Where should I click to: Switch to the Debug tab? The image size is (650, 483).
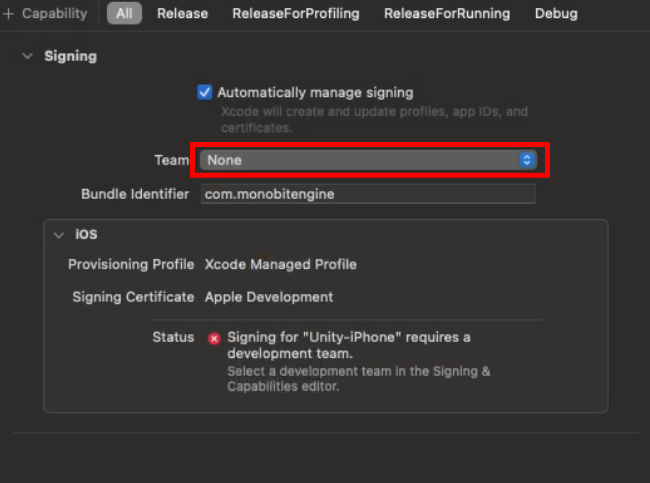click(556, 14)
